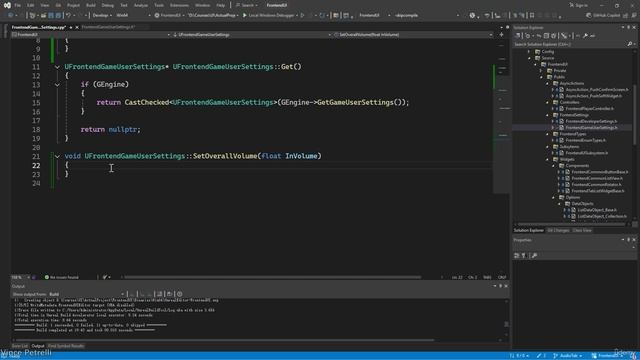Click the Undo toolbar icon
Image resolution: width=640 pixels, height=360 pixels.
(x=68, y=15)
